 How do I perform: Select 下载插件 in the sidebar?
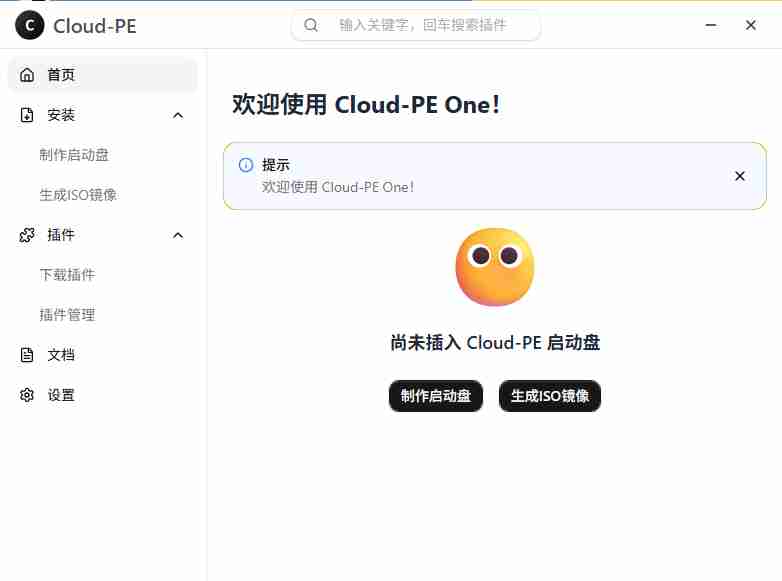pos(67,275)
